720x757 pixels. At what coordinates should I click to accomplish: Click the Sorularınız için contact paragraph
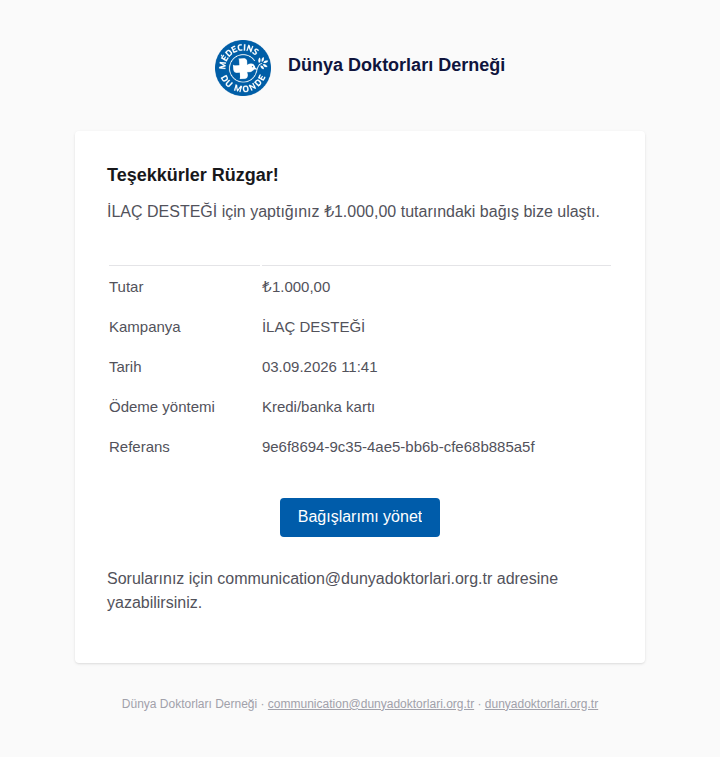(333, 590)
